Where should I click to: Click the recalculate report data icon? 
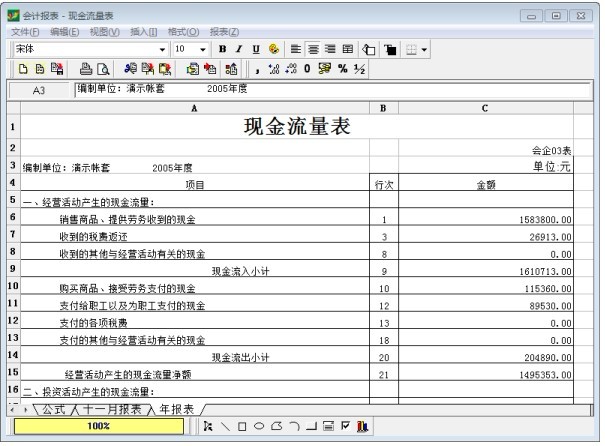tap(231, 69)
